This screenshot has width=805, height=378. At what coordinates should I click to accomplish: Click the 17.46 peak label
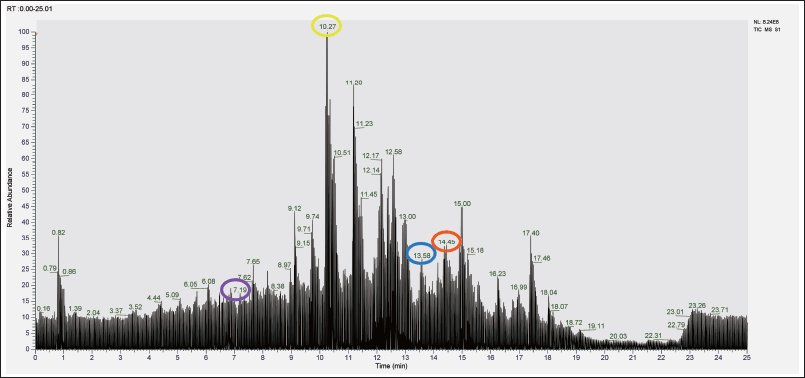coord(542,258)
